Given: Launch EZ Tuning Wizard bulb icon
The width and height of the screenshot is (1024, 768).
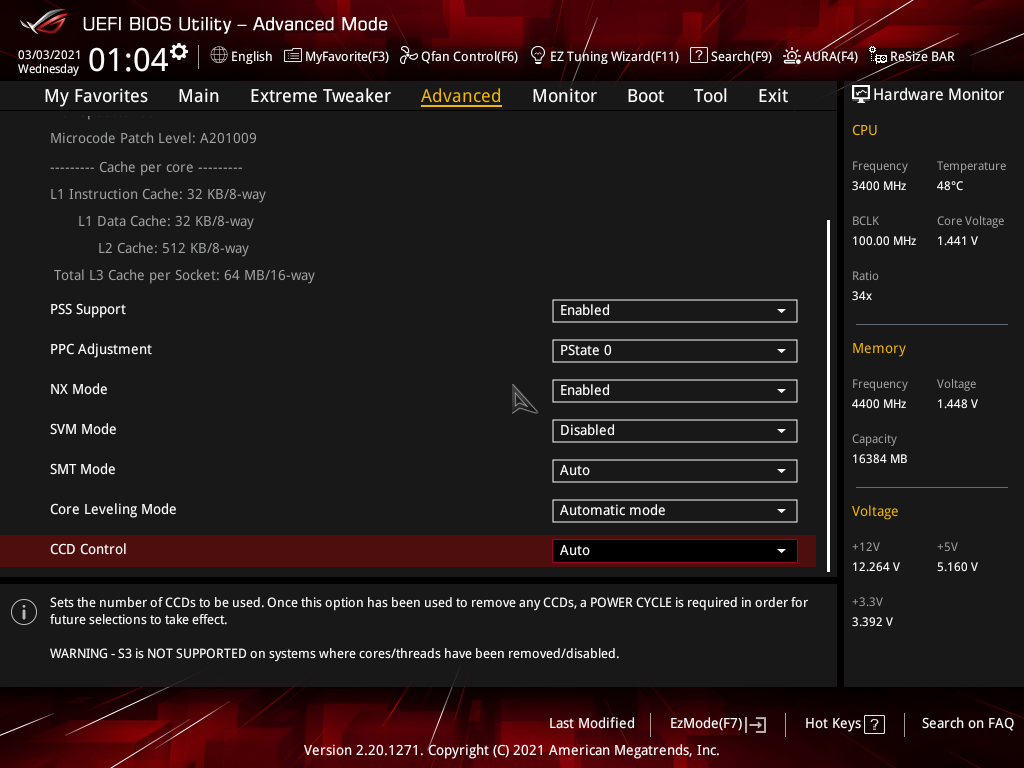Looking at the screenshot, I should pos(537,56).
